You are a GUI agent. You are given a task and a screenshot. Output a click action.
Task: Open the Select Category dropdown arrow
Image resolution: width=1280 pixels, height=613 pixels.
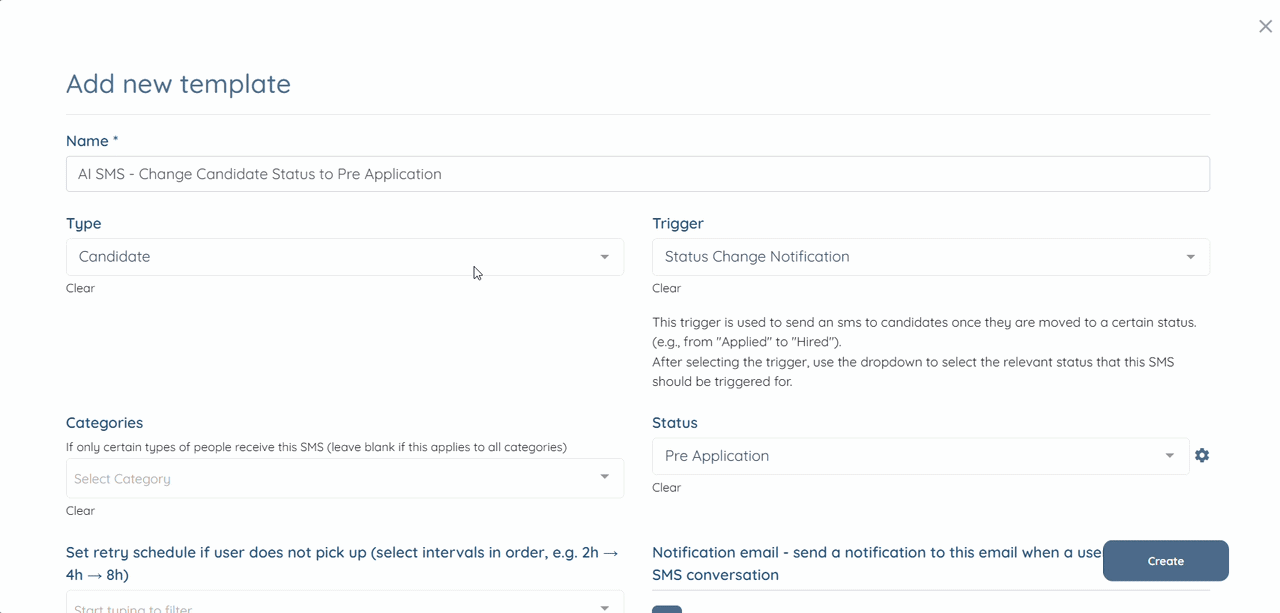click(604, 477)
